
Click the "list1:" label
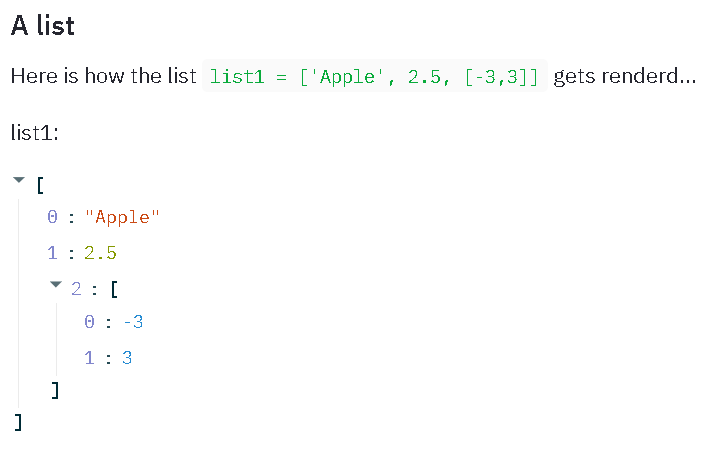(35, 131)
